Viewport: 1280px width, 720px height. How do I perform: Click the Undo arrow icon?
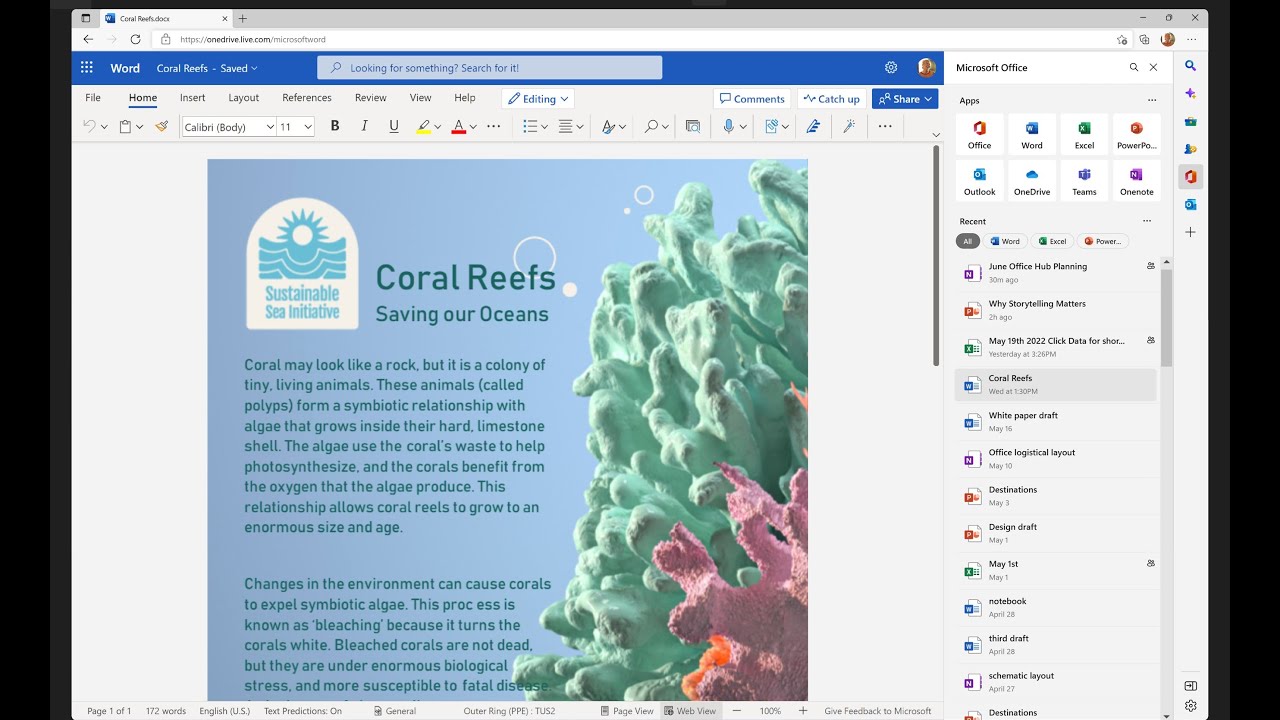tap(89, 126)
